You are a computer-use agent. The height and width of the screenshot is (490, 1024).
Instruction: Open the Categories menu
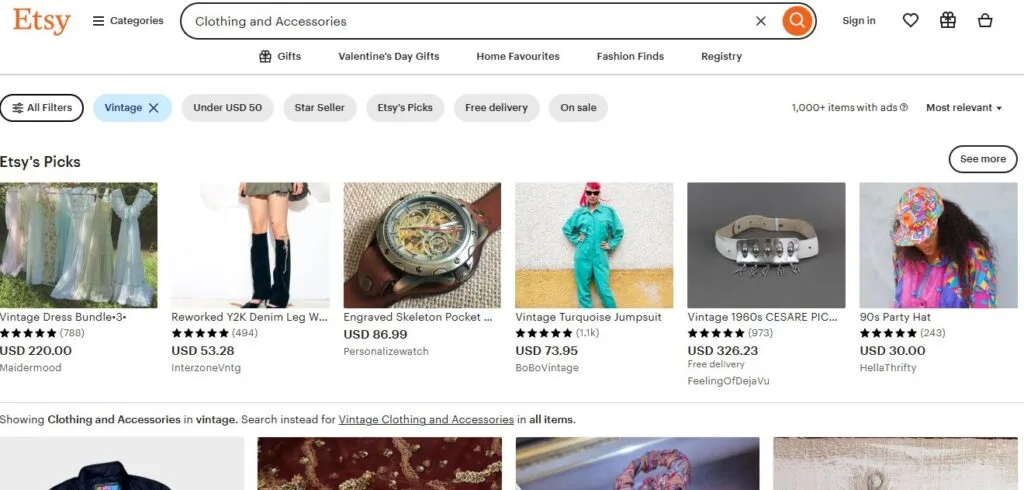pos(128,21)
